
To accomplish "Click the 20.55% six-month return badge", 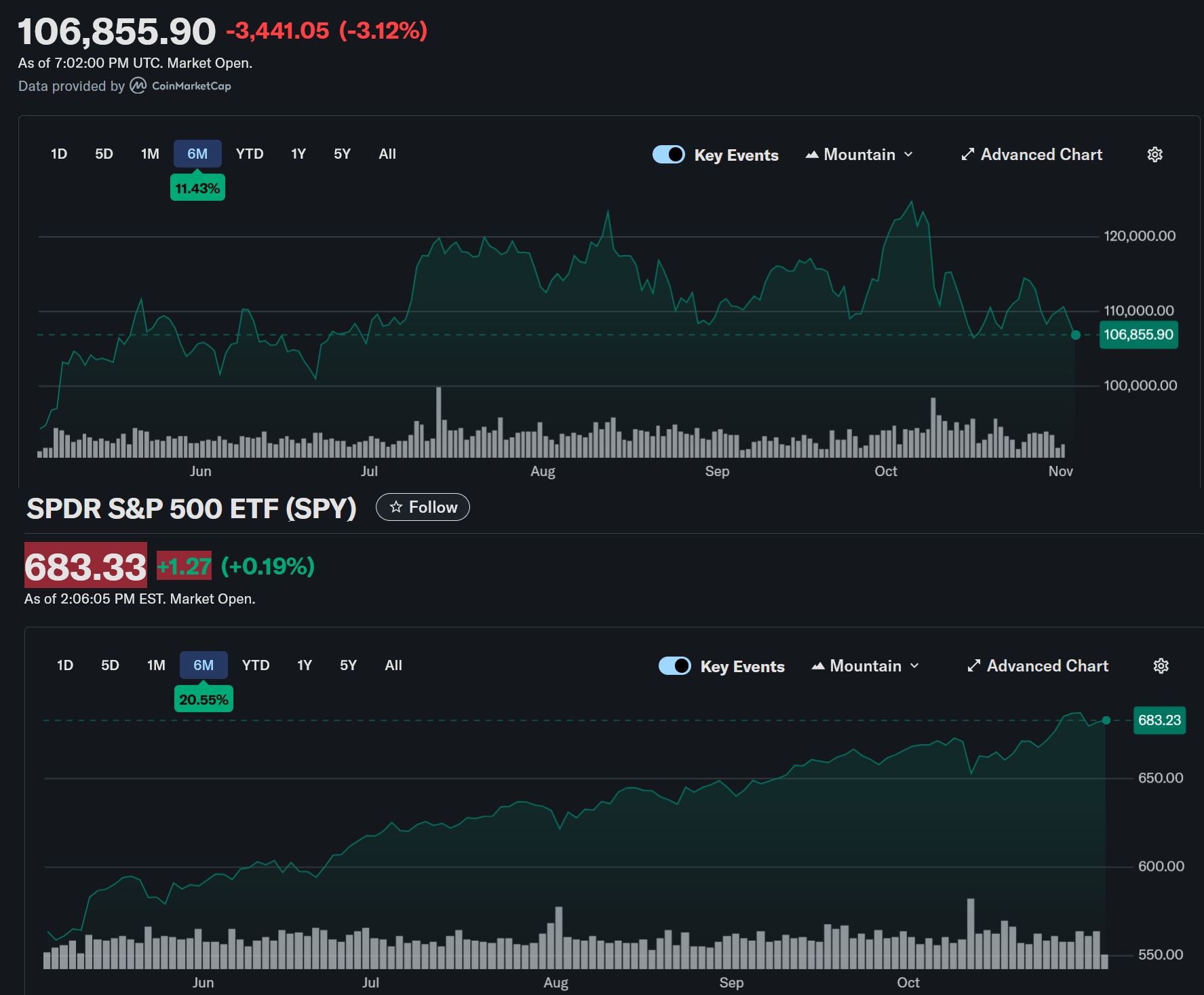I will coord(203,699).
